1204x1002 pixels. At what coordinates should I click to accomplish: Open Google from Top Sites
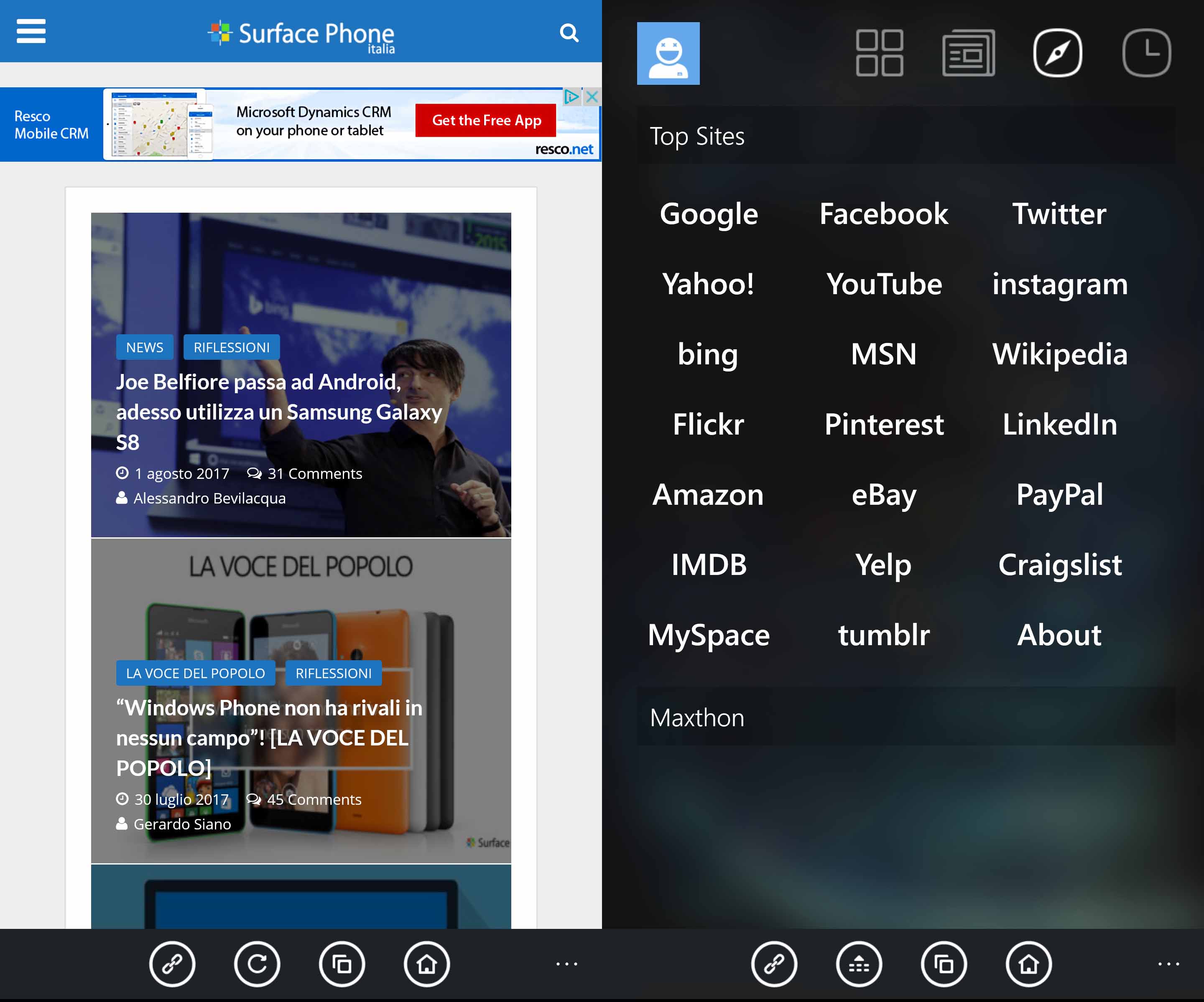(709, 214)
